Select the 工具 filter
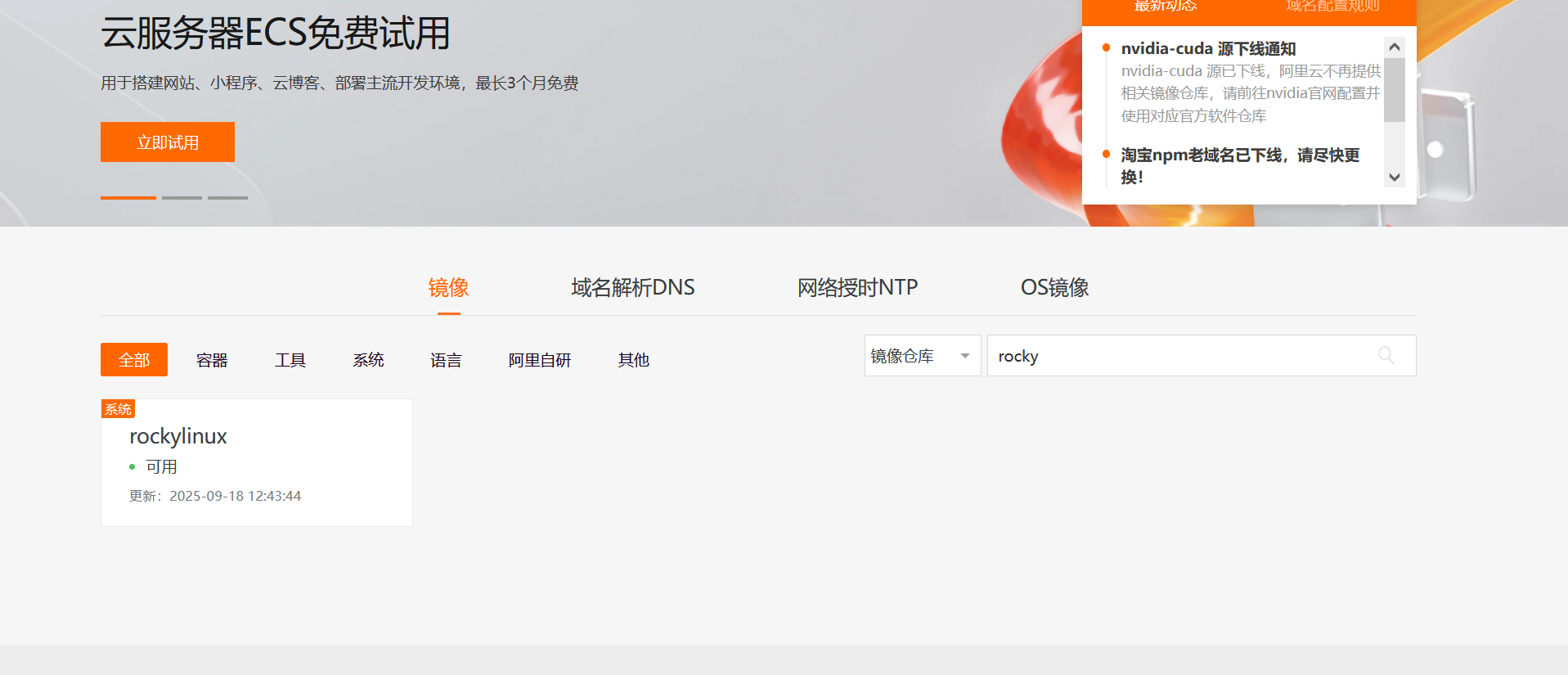Image resolution: width=1568 pixels, height=675 pixels. pyautogui.click(x=290, y=360)
